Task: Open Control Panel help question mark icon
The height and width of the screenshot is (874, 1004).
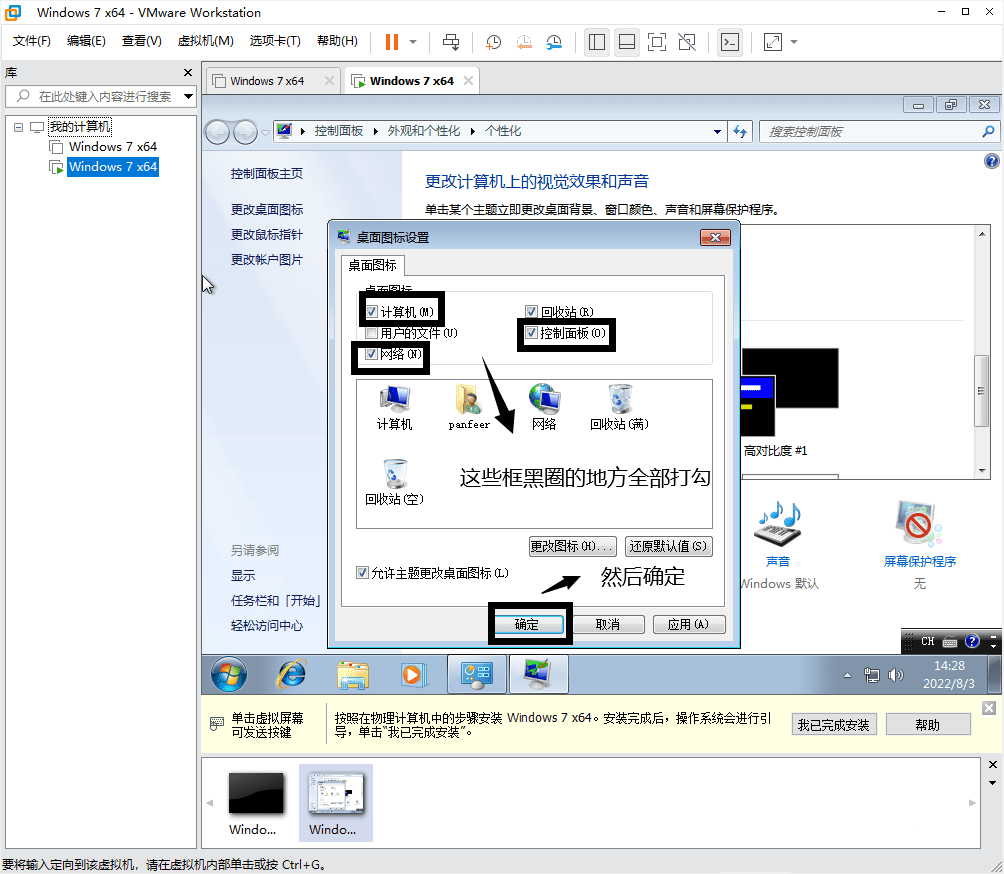Action: (991, 161)
